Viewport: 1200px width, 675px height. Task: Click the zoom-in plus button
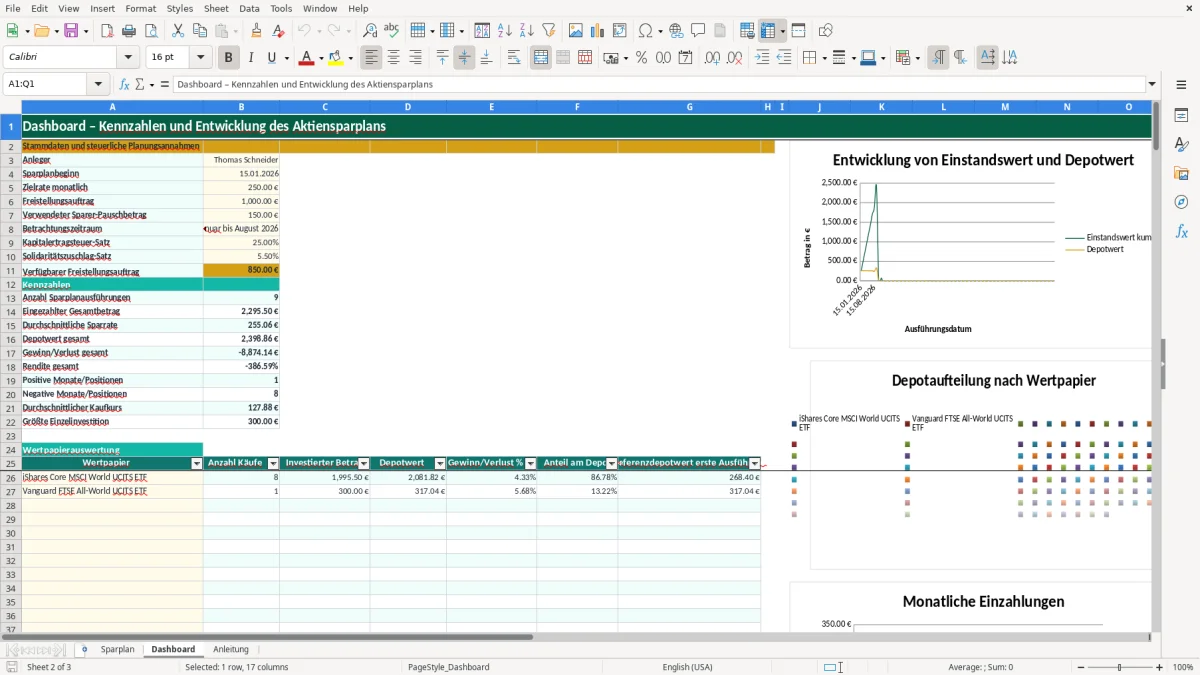(1159, 667)
